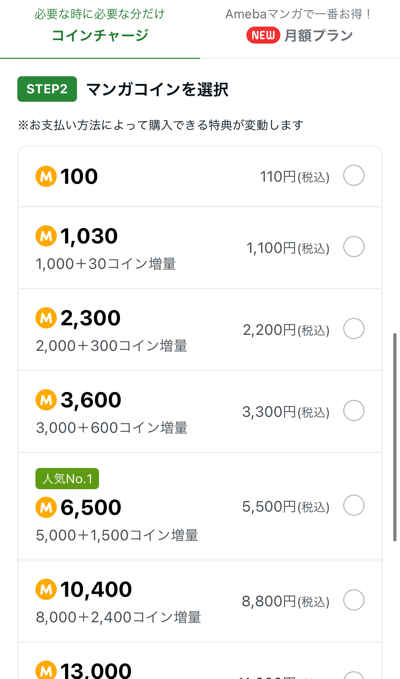Click the 人気No.1 badge
The height and width of the screenshot is (679, 400).
click(x=67, y=479)
